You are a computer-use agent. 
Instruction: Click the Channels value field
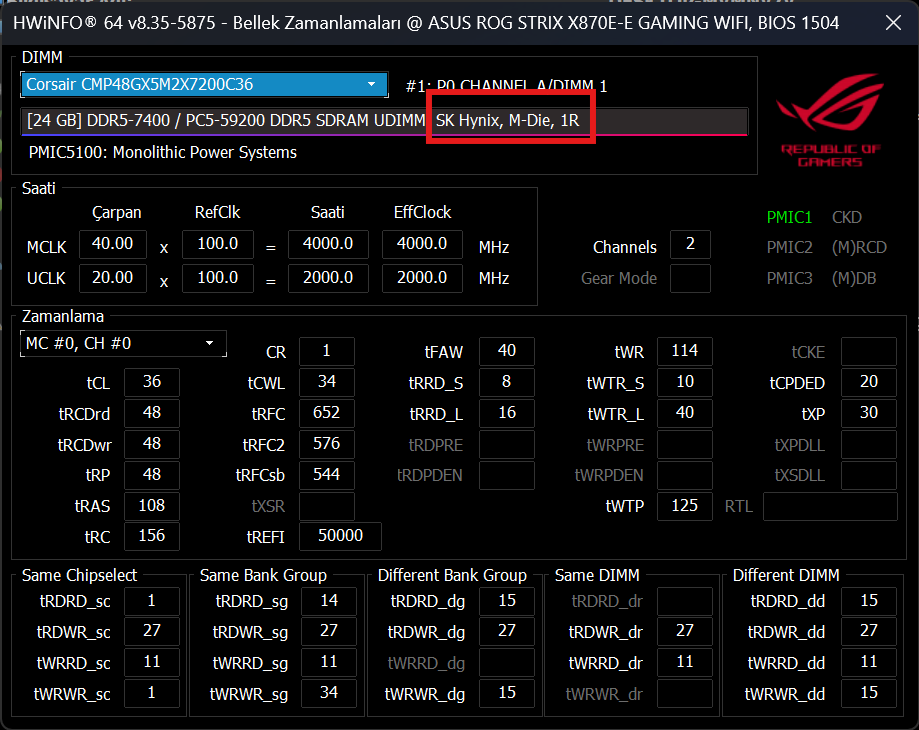[690, 244]
